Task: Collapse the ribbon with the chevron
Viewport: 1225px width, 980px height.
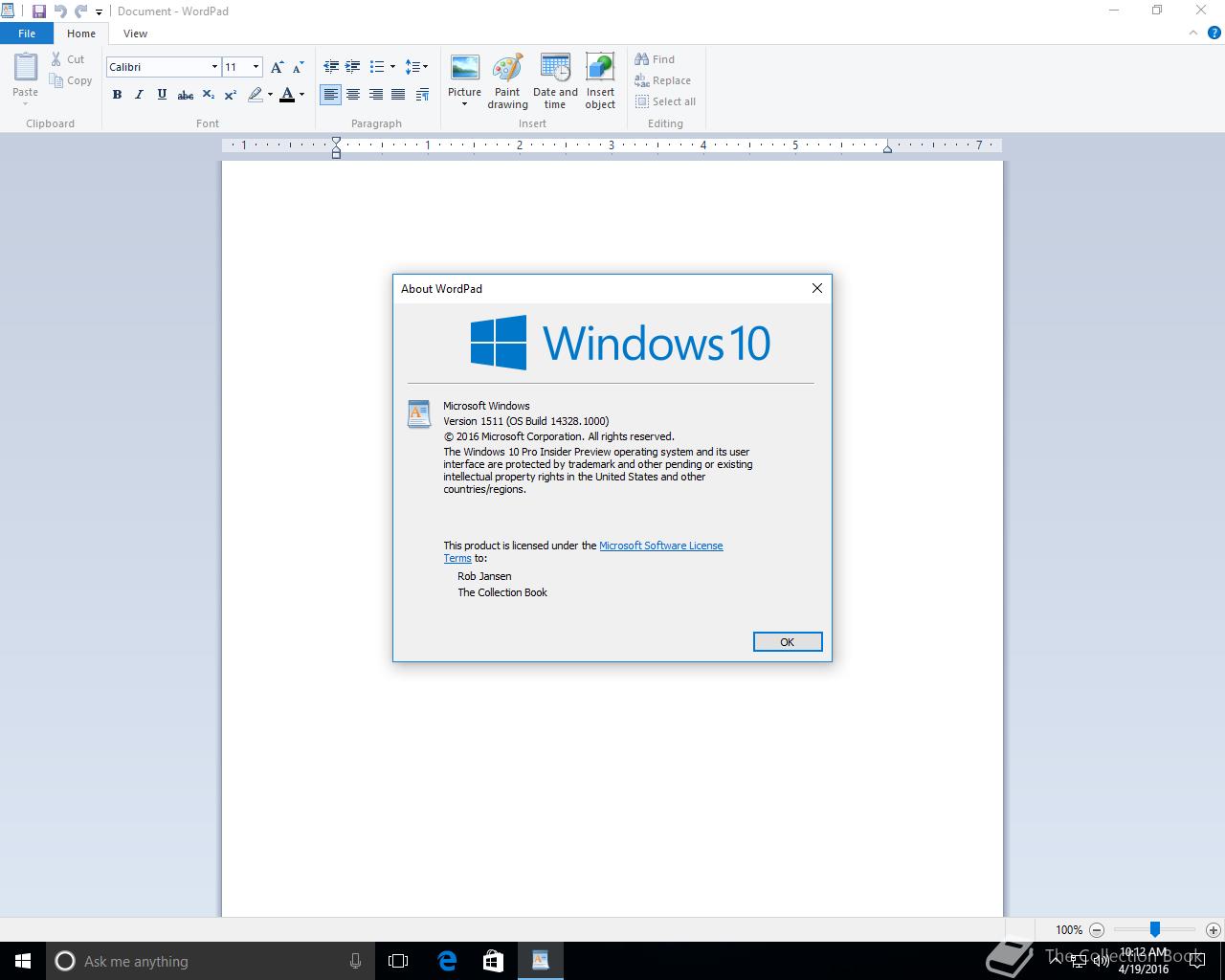Action: [1193, 33]
